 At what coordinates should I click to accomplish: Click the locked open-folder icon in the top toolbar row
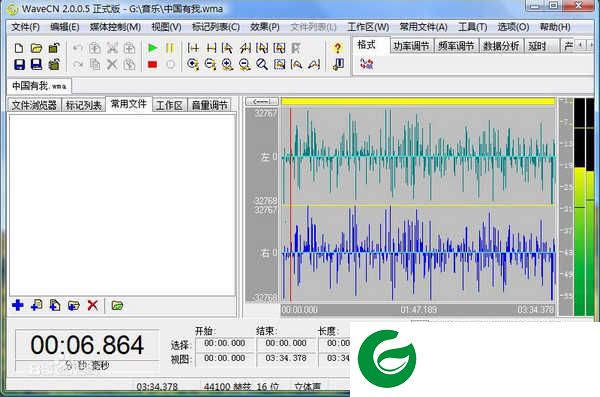[54, 48]
